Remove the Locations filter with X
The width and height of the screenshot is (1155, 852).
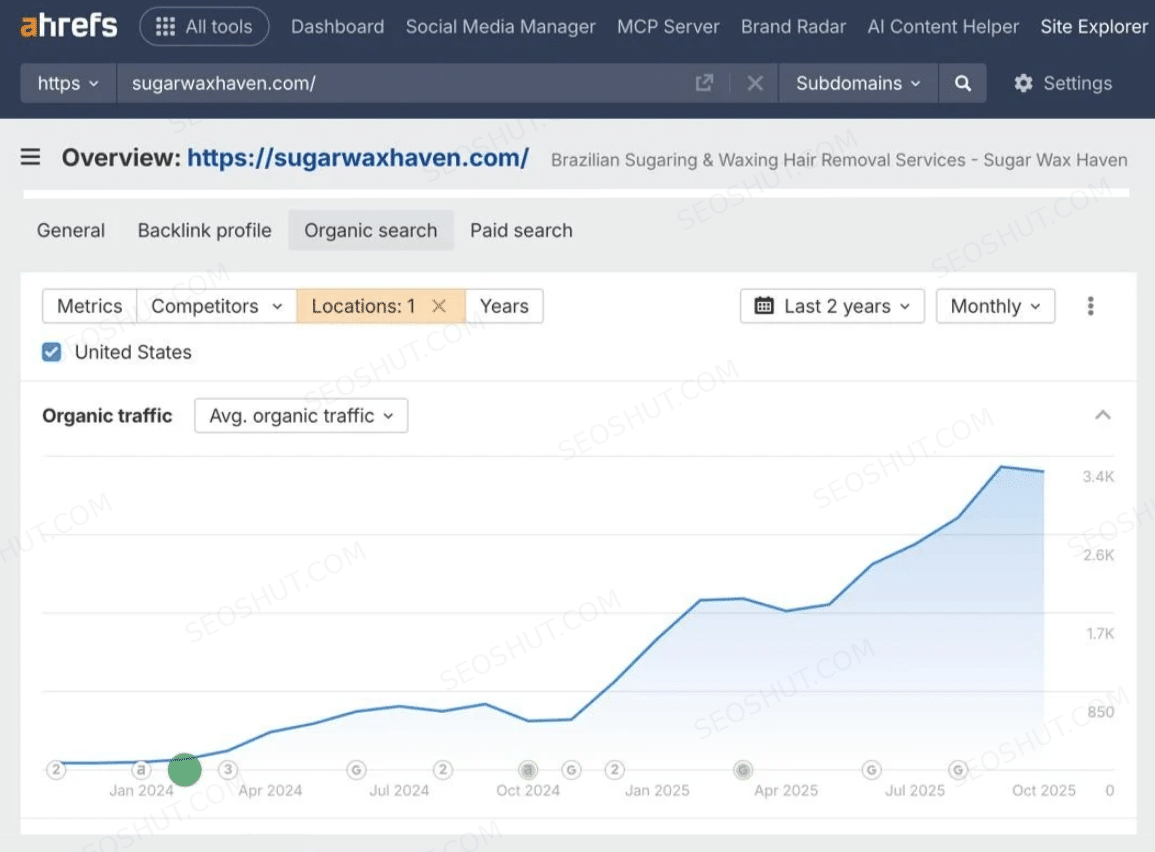pyautogui.click(x=439, y=306)
